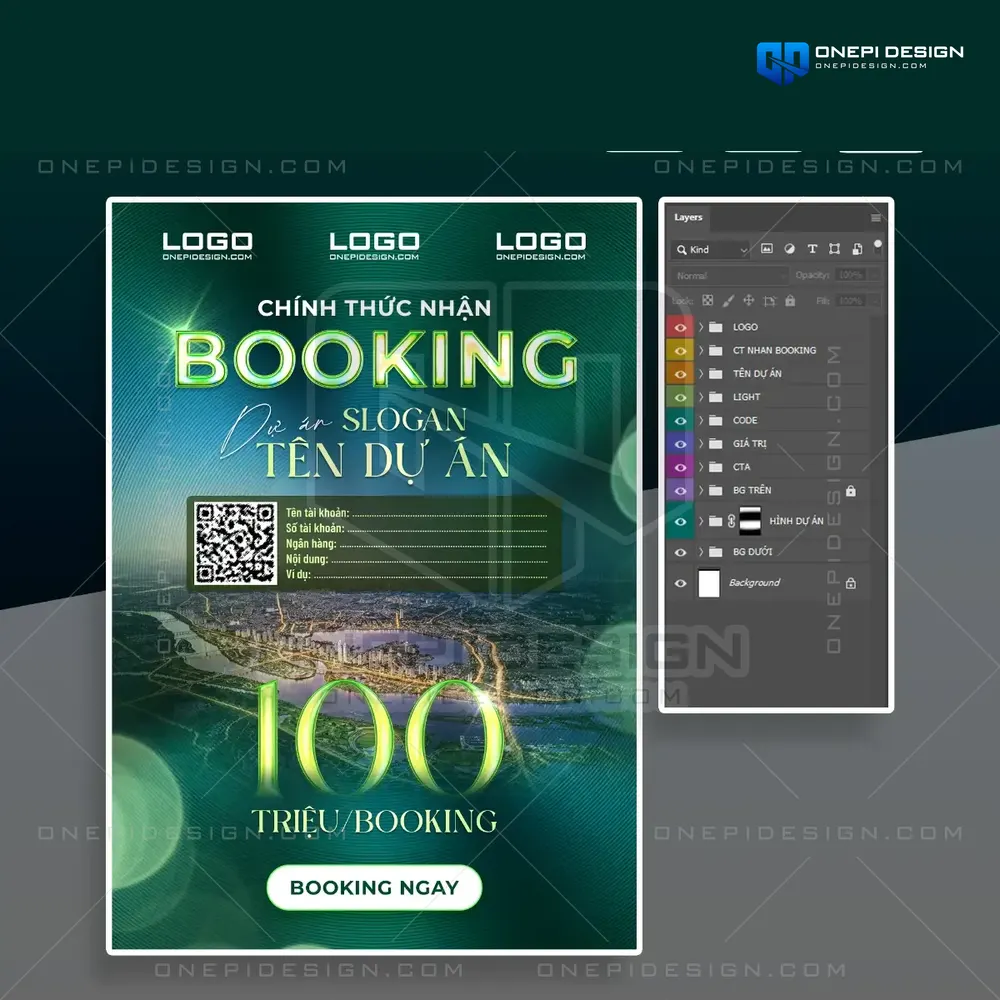Click the folder icon of TÊN DỰ ÁN group

[x=716, y=374]
